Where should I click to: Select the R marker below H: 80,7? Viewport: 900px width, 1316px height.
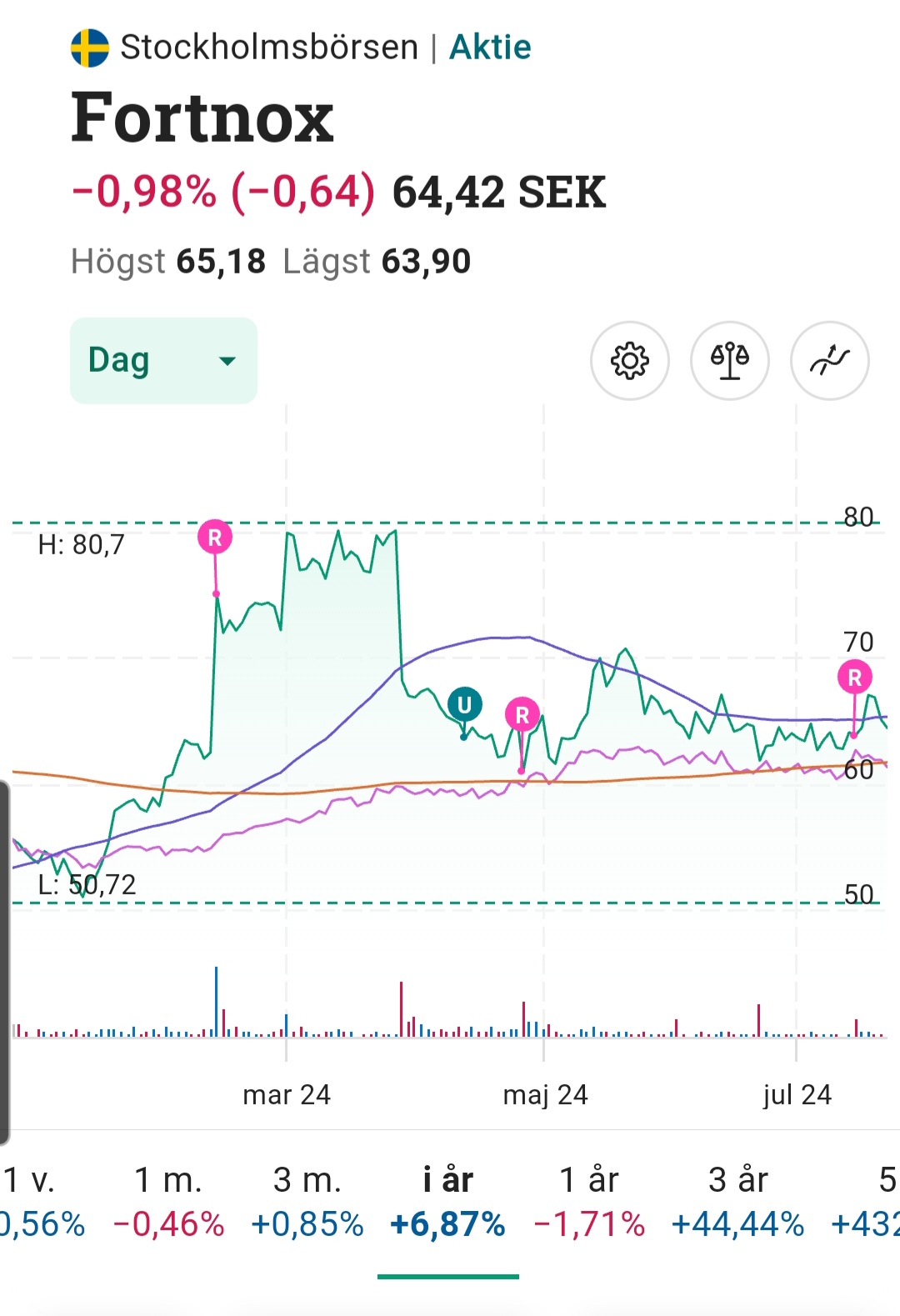pos(215,538)
